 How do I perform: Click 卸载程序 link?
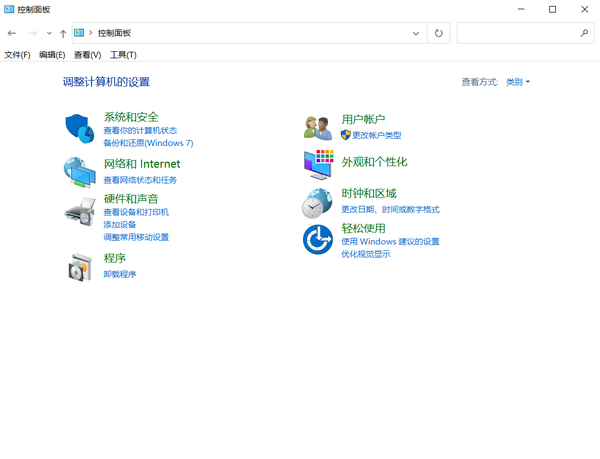tap(120, 274)
